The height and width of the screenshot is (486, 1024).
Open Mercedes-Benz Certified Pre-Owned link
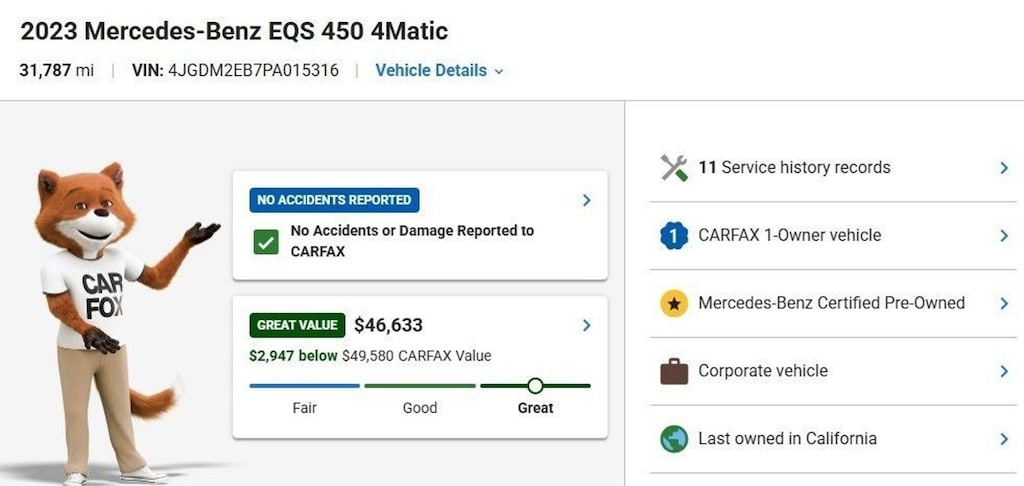pos(831,303)
